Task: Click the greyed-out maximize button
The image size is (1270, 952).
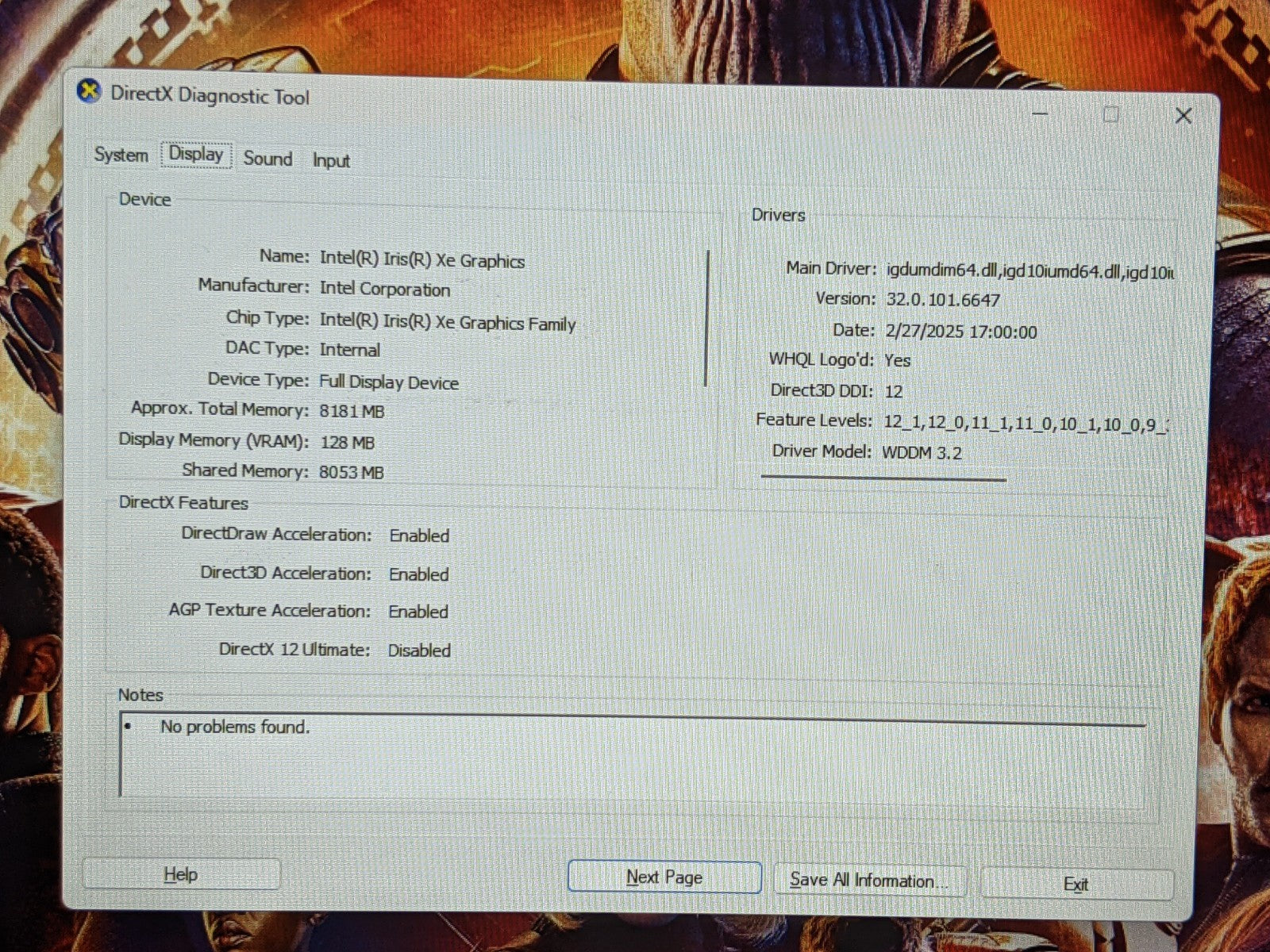Action: tap(1110, 115)
